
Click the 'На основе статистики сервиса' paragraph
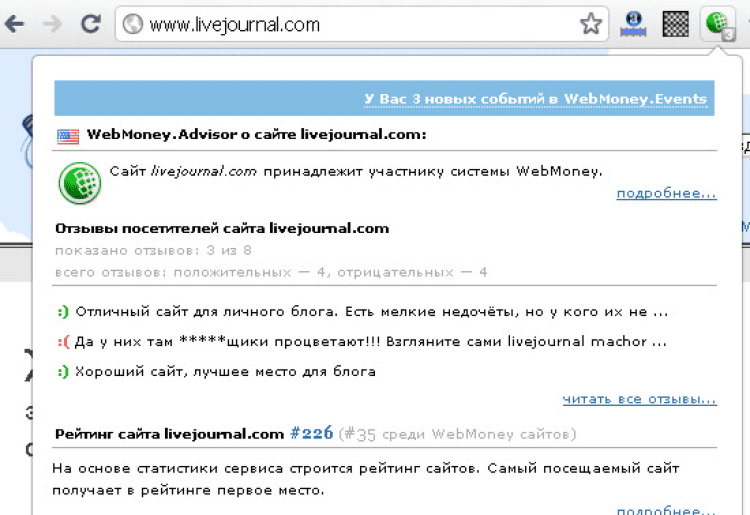point(365,479)
